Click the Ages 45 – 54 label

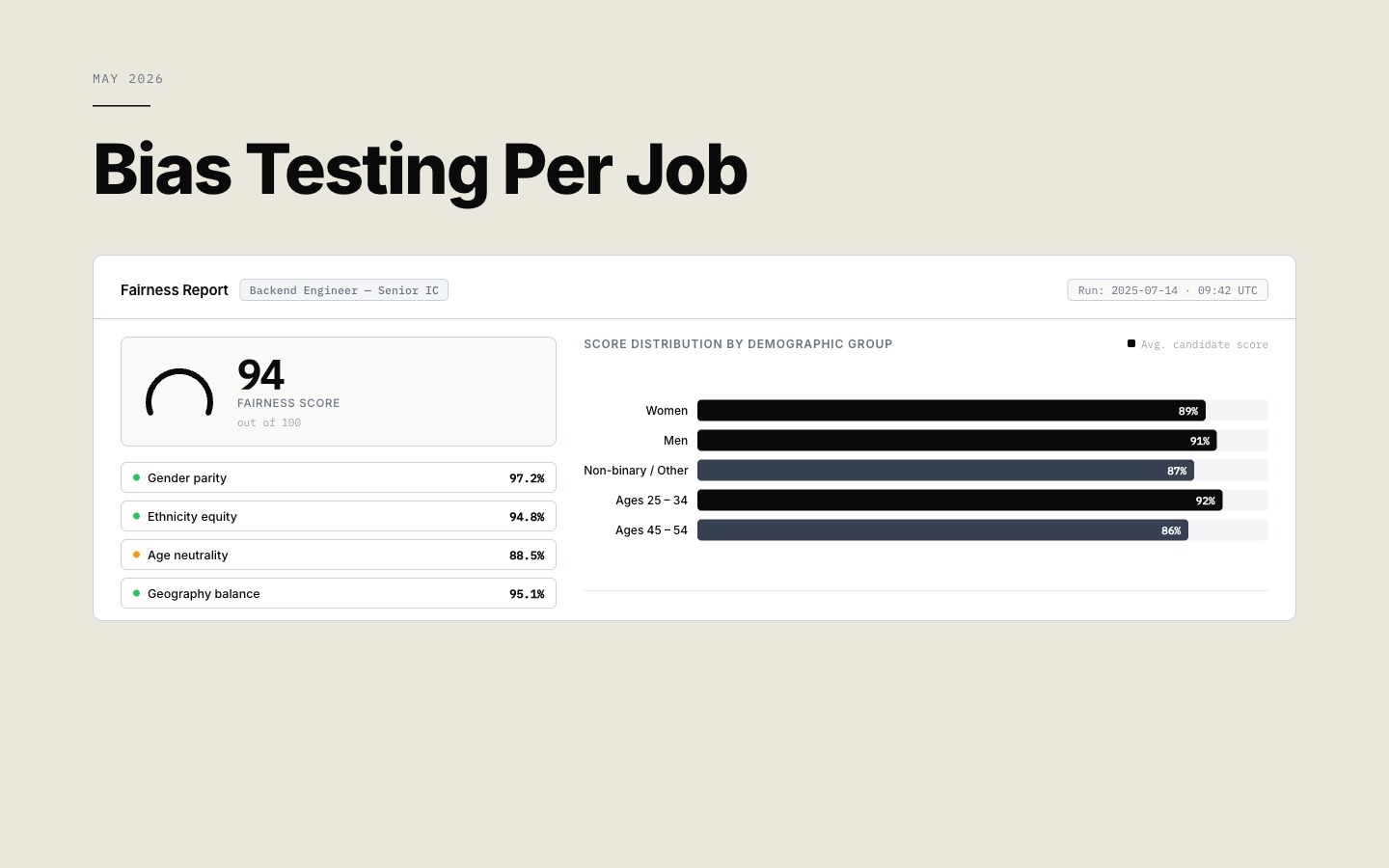tap(652, 530)
